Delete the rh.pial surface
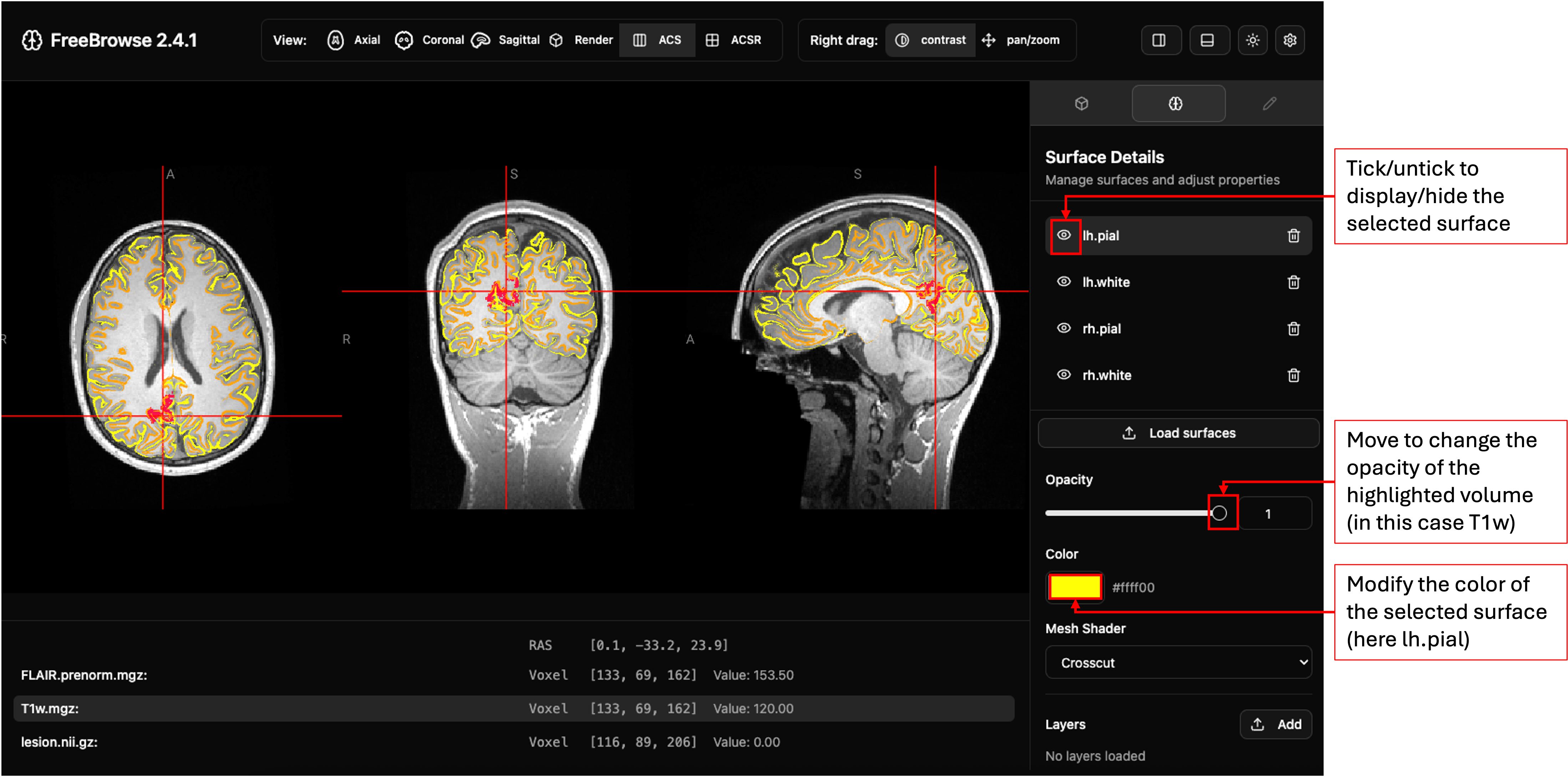The width and height of the screenshot is (1568, 777). pos(1294,329)
